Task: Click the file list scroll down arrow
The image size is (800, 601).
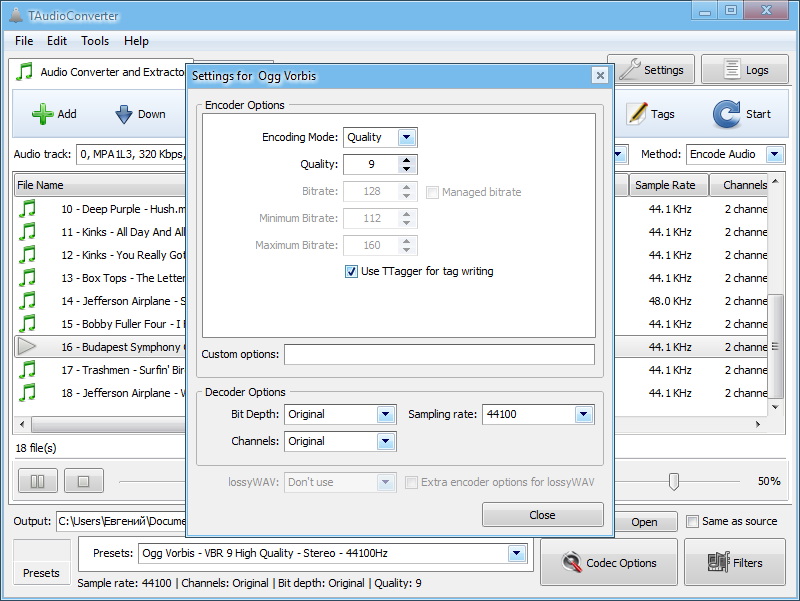Action: tap(776, 407)
